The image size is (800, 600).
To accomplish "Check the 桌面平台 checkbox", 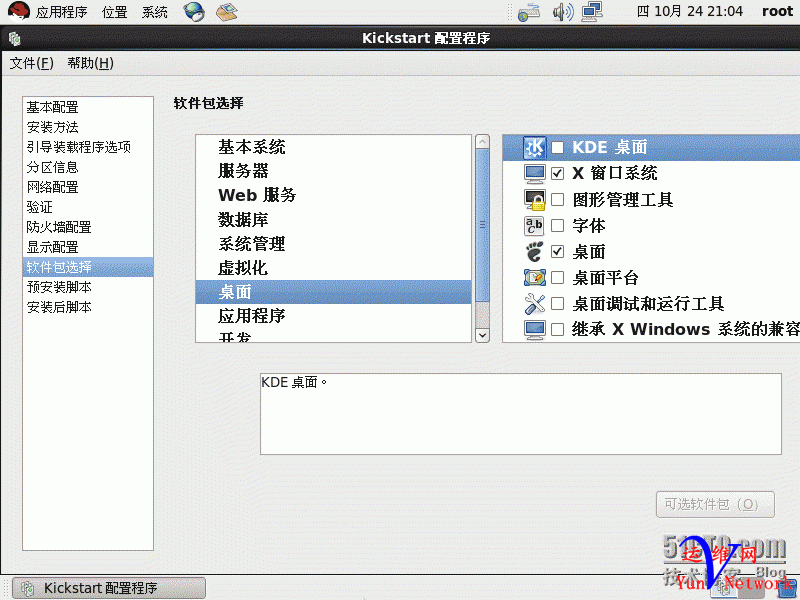I will point(558,278).
